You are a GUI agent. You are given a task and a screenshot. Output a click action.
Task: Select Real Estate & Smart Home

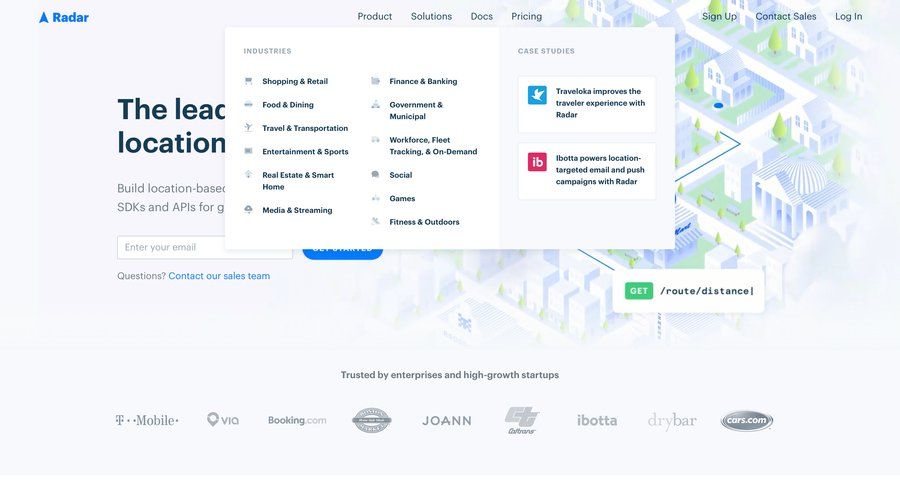(298, 181)
